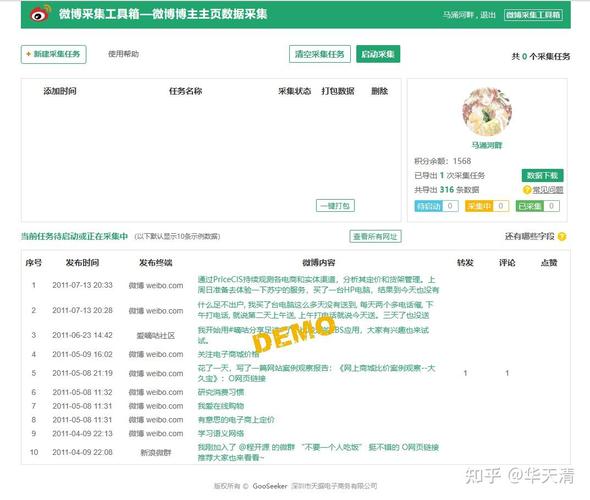Select the 采集中 status badge
The image size is (590, 500).
pyautogui.click(x=487, y=206)
